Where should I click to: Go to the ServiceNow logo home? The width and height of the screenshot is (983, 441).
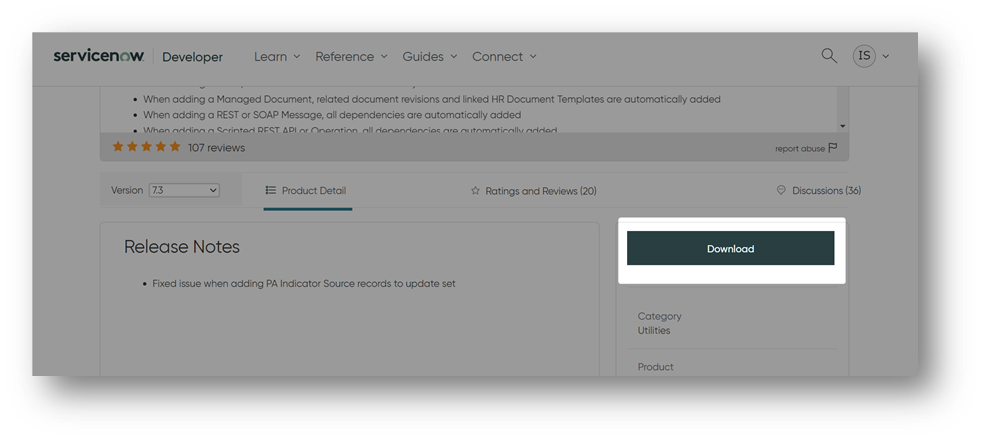pyautogui.click(x=98, y=56)
